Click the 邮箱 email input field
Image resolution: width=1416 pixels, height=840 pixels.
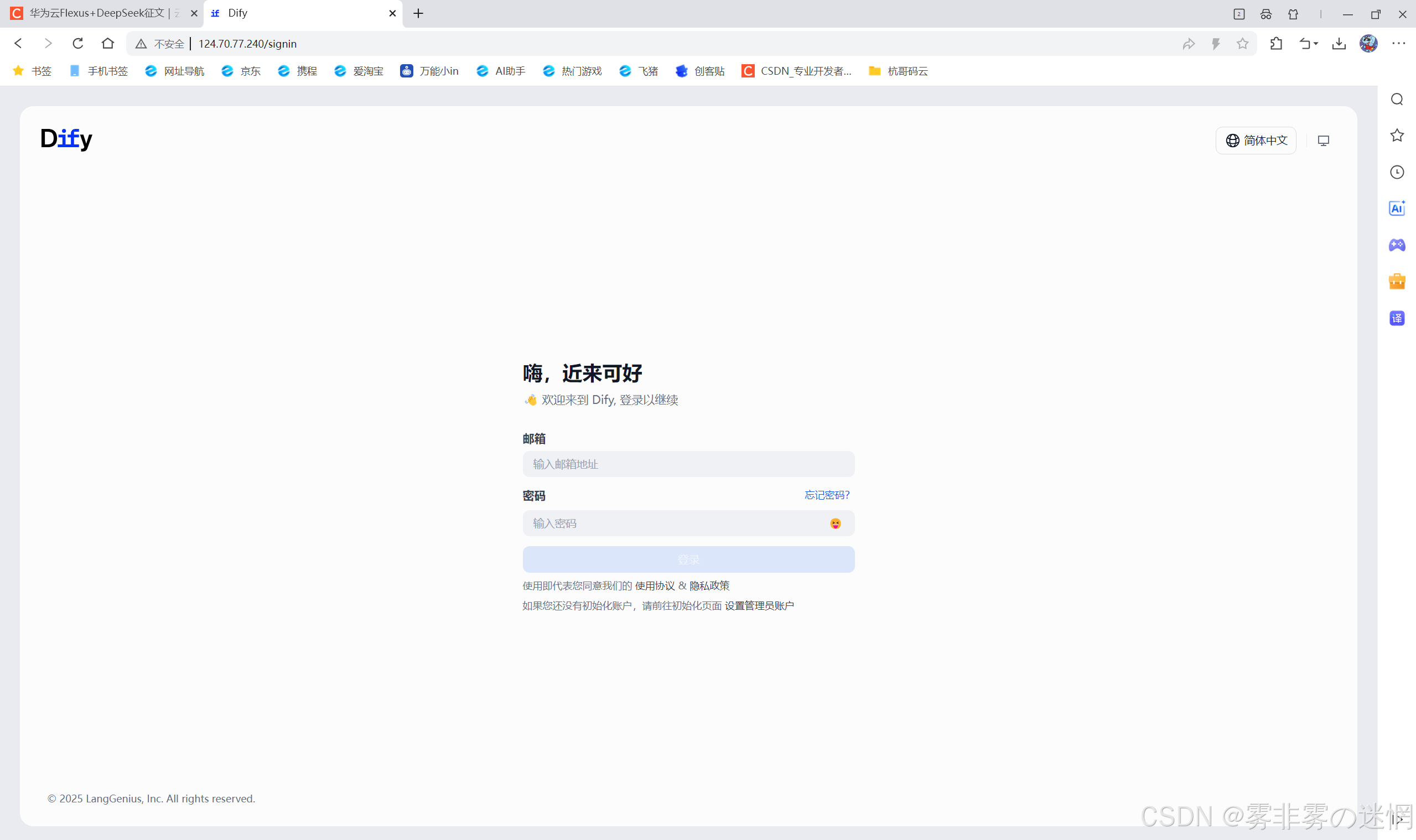[688, 464]
